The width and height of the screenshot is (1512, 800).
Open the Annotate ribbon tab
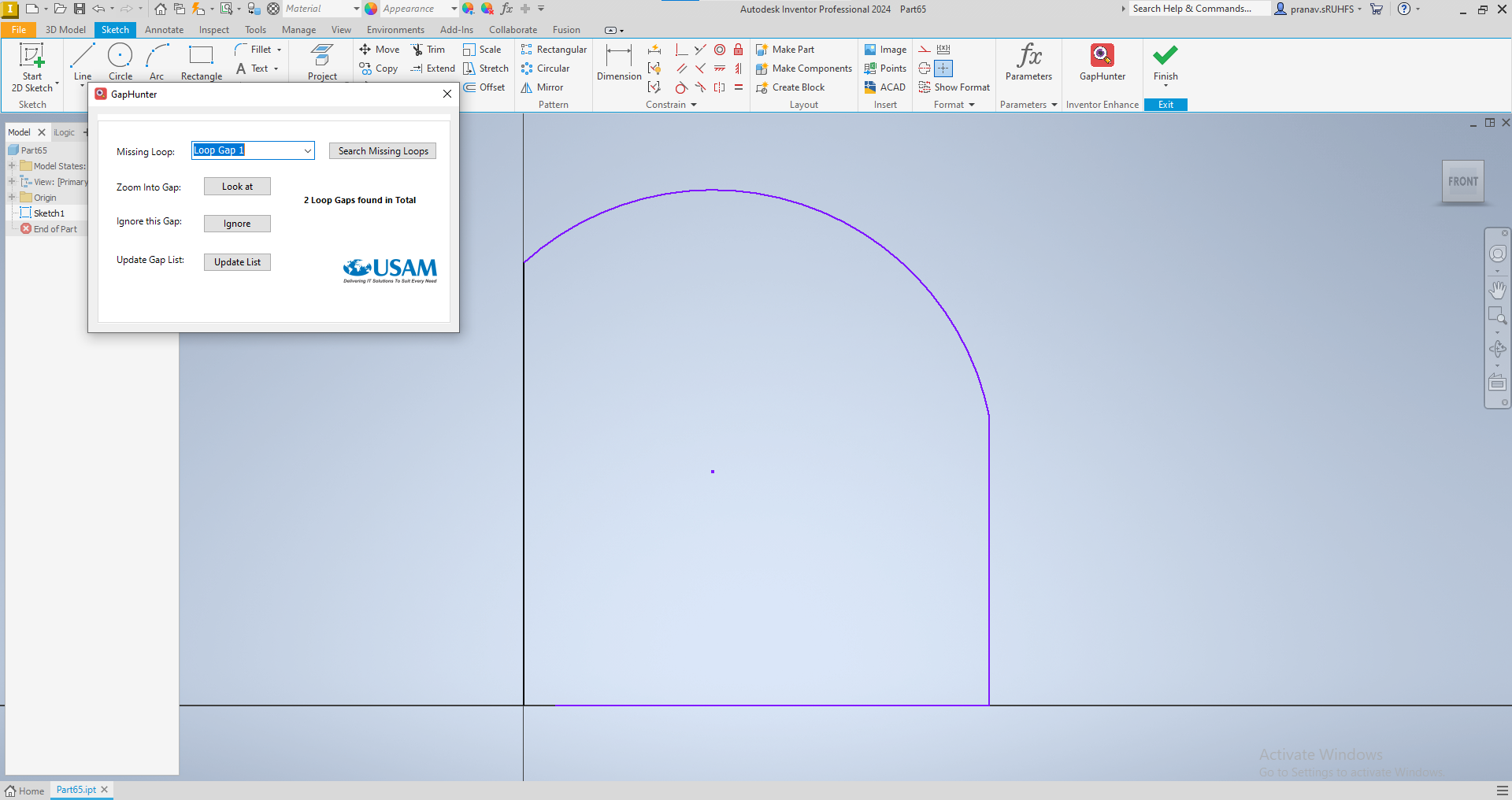click(164, 30)
